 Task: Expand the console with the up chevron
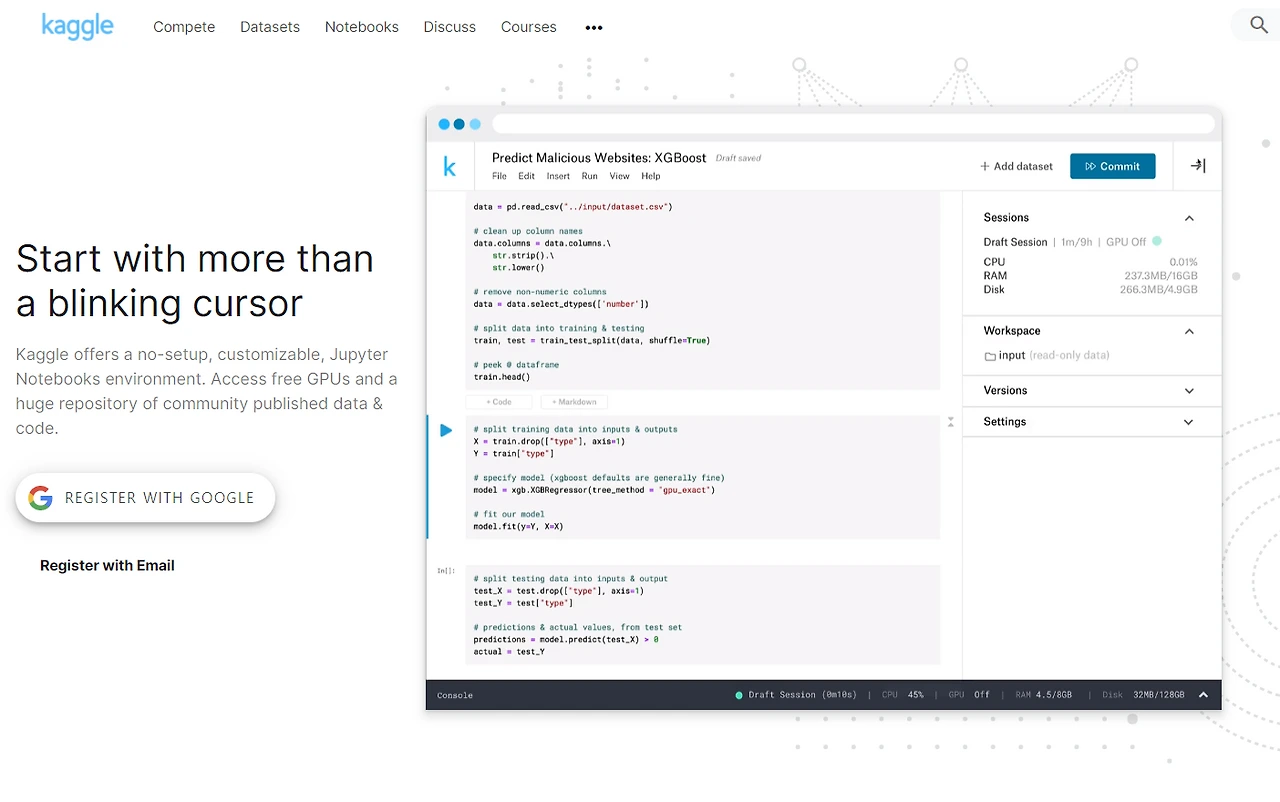click(x=1203, y=695)
